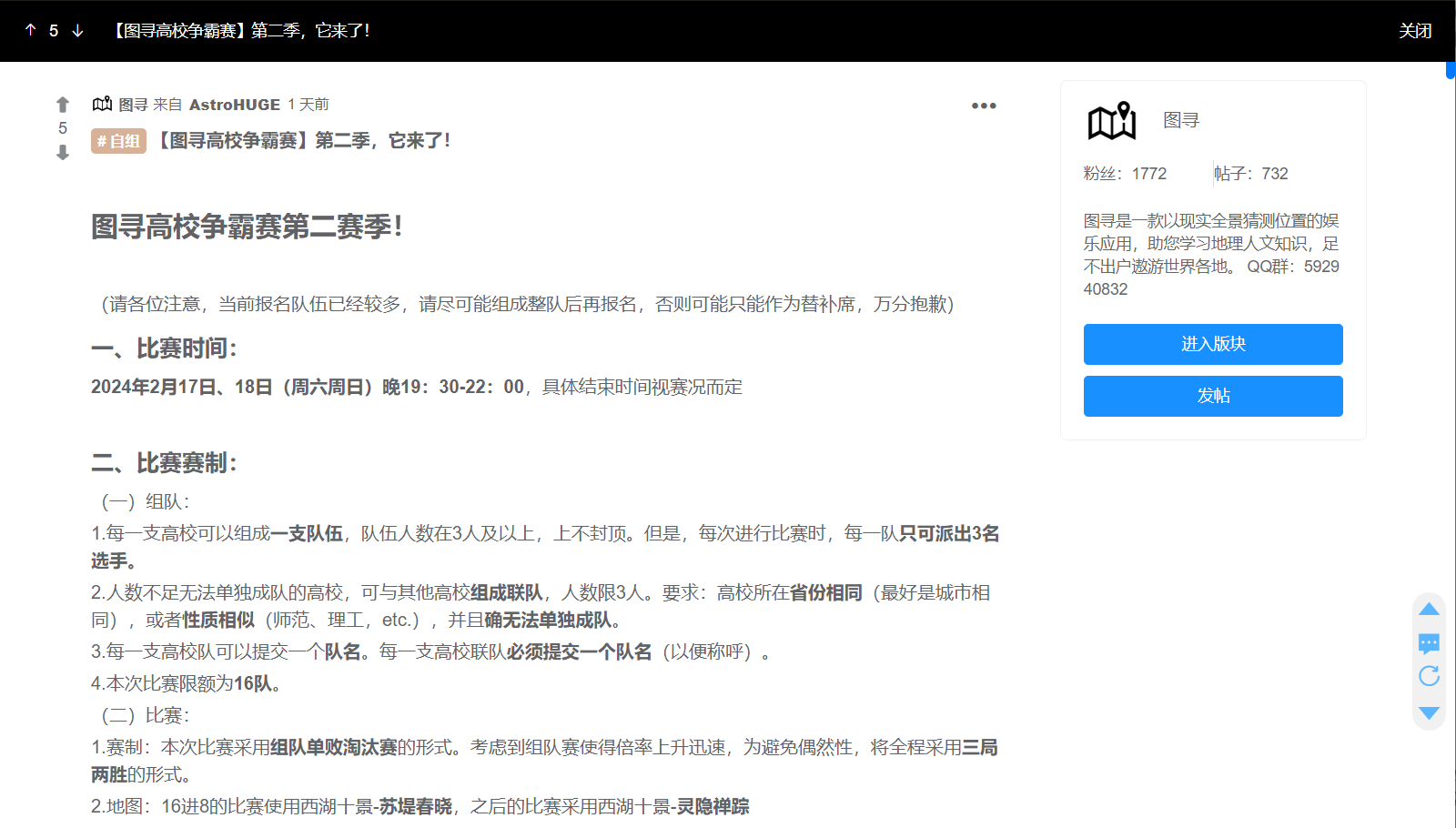
Task: Open the 图寻 board link near author
Action: tap(133, 105)
